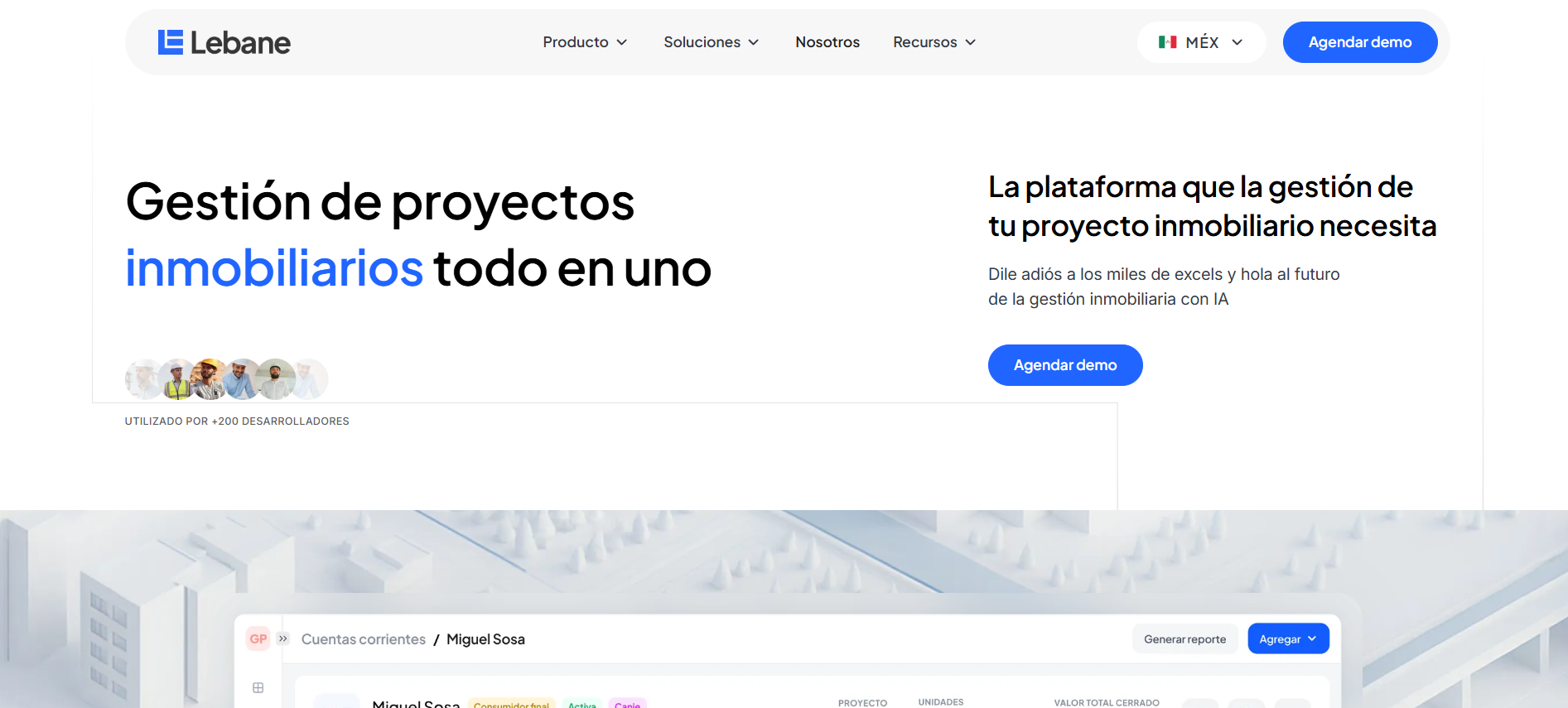
Task: Click the Miguel Sosa breadcrumb item
Action: (x=485, y=639)
